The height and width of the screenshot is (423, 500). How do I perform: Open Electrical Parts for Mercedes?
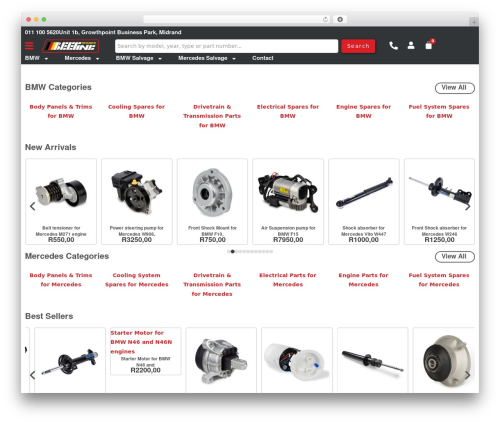288,280
